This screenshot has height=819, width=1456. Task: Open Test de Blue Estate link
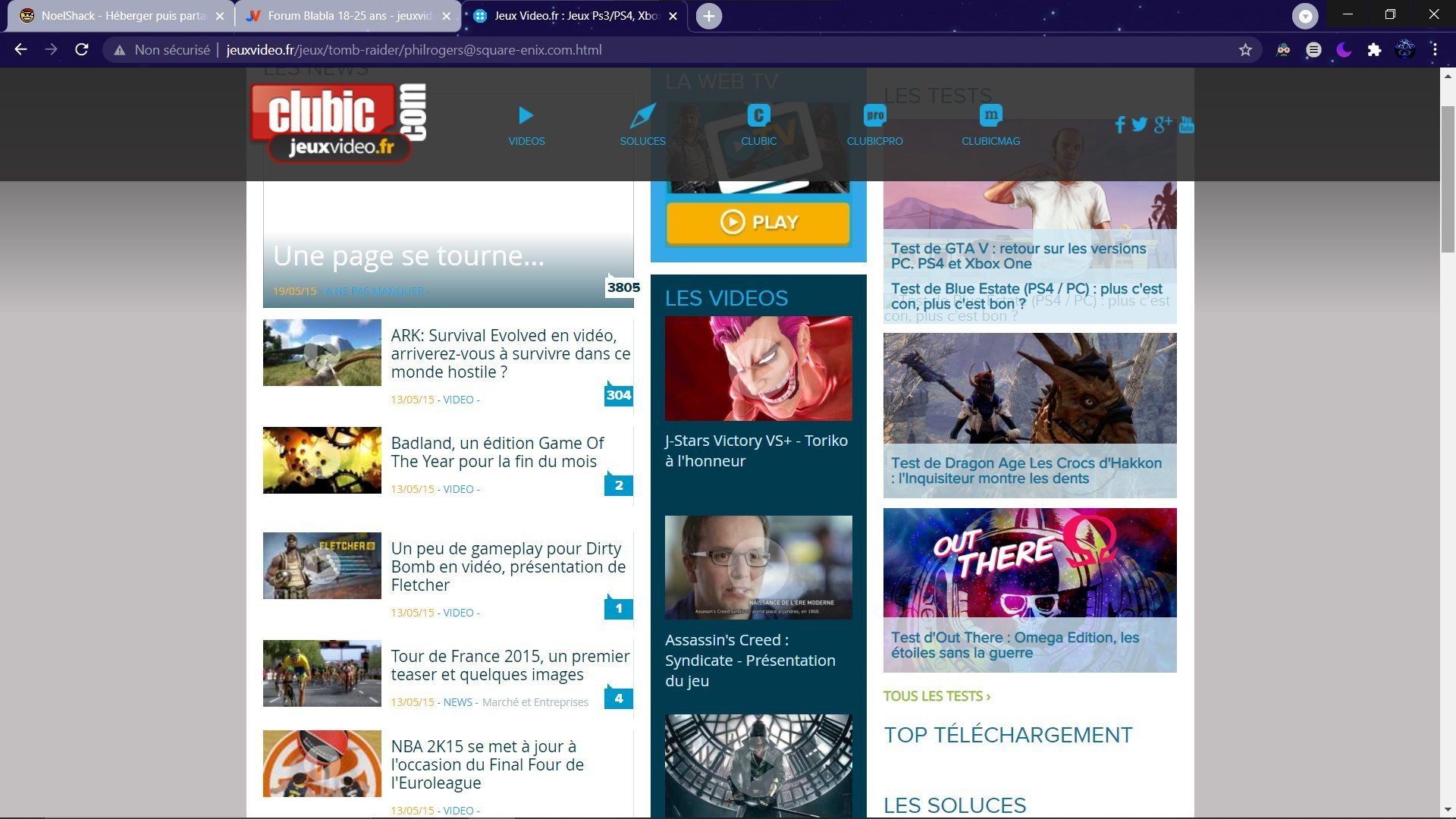pos(1026,296)
